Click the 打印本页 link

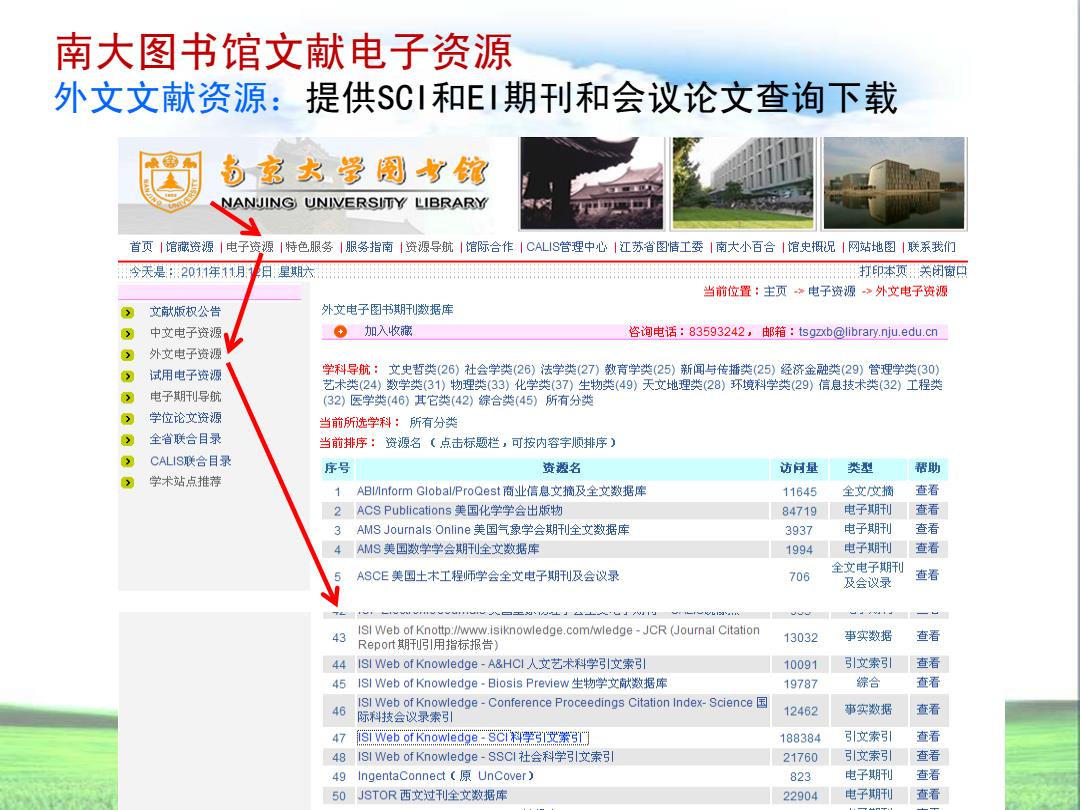point(883,271)
